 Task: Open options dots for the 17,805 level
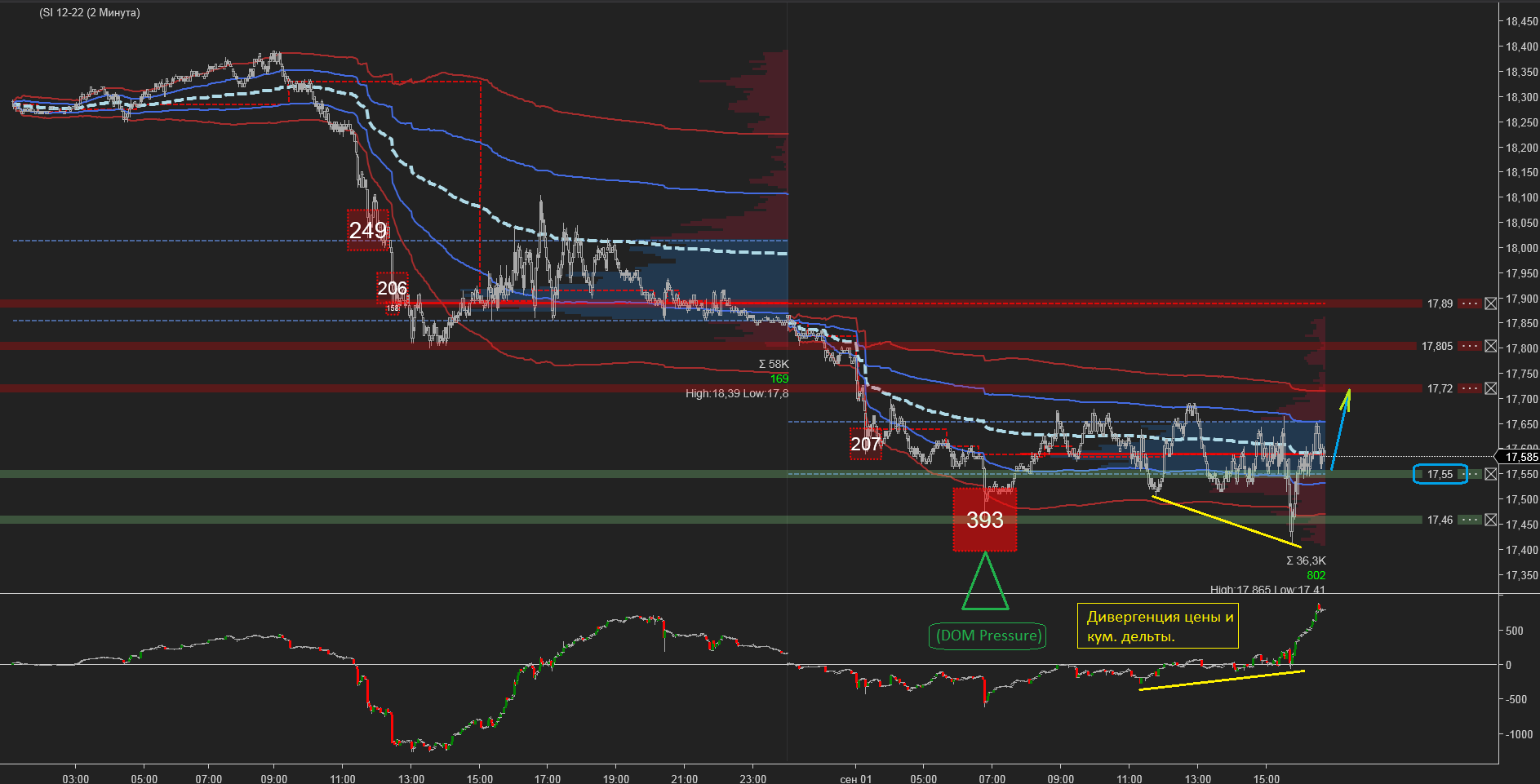click(1470, 346)
